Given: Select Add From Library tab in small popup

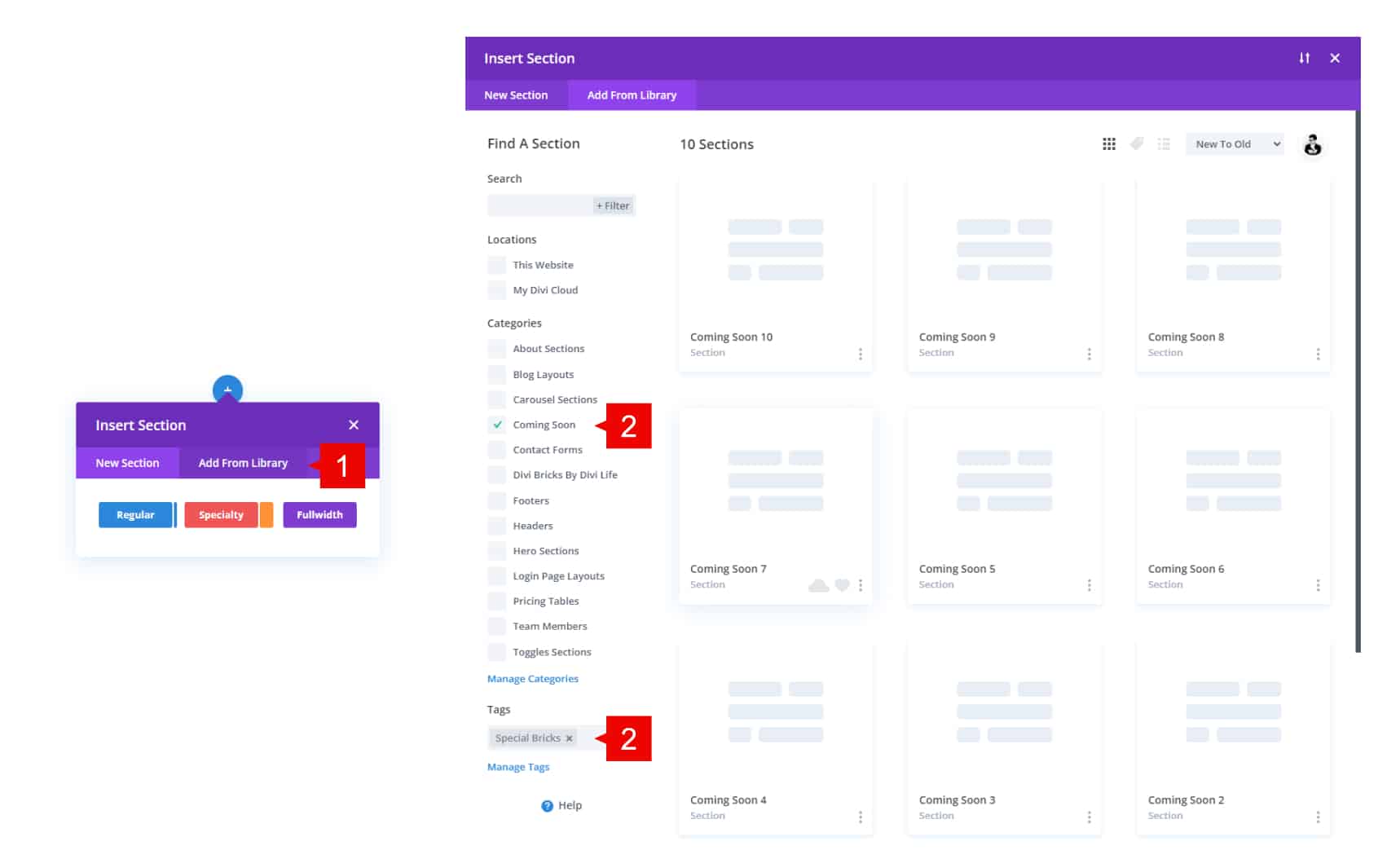Looking at the screenshot, I should pos(243,463).
